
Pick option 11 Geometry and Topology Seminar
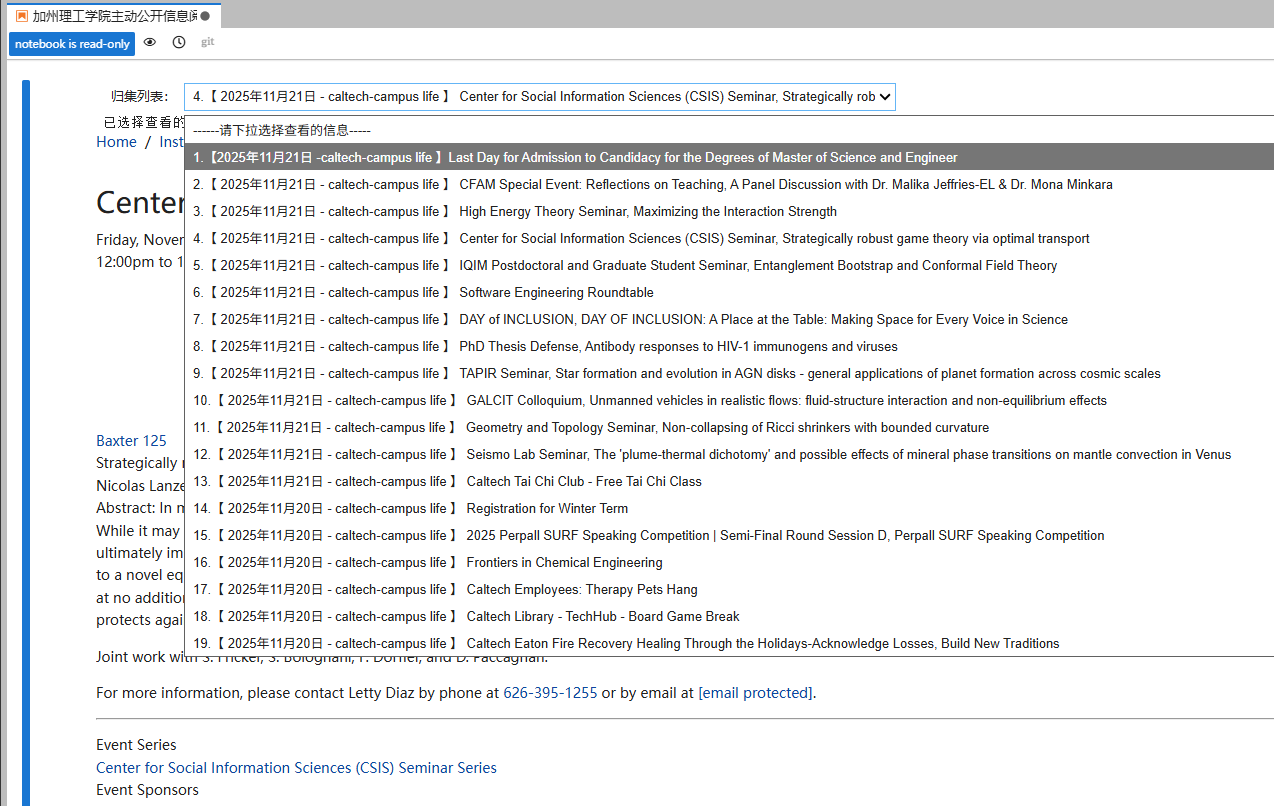click(x=729, y=427)
